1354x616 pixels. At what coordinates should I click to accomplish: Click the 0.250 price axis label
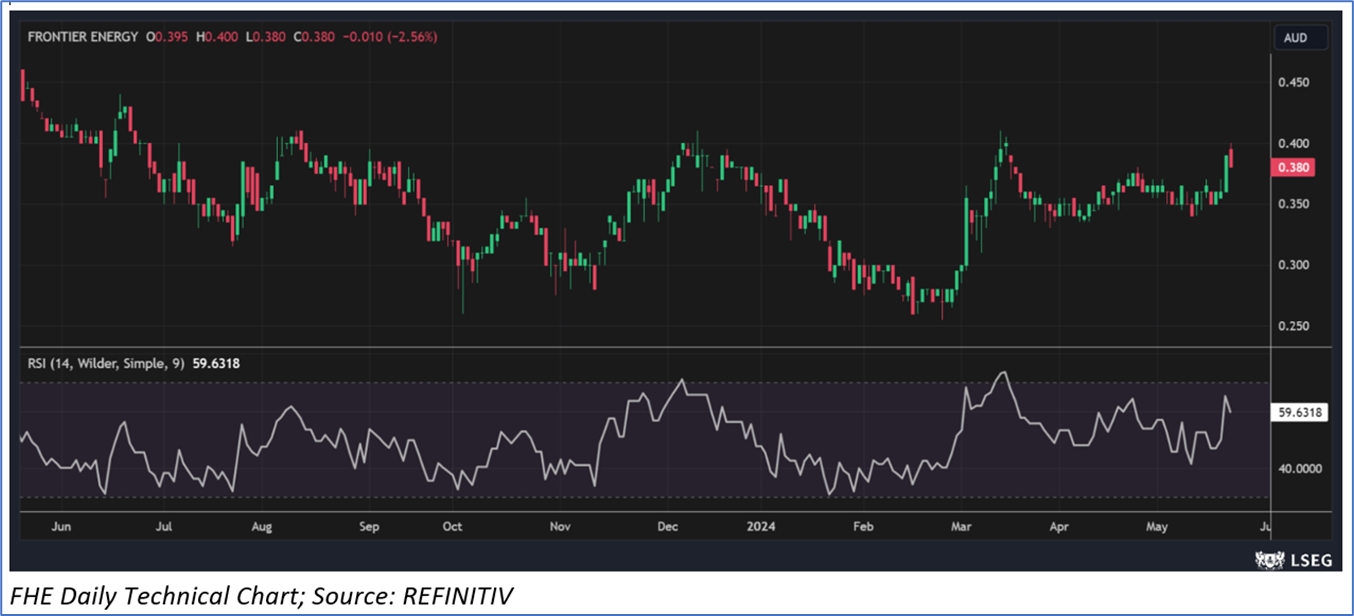coord(1294,326)
